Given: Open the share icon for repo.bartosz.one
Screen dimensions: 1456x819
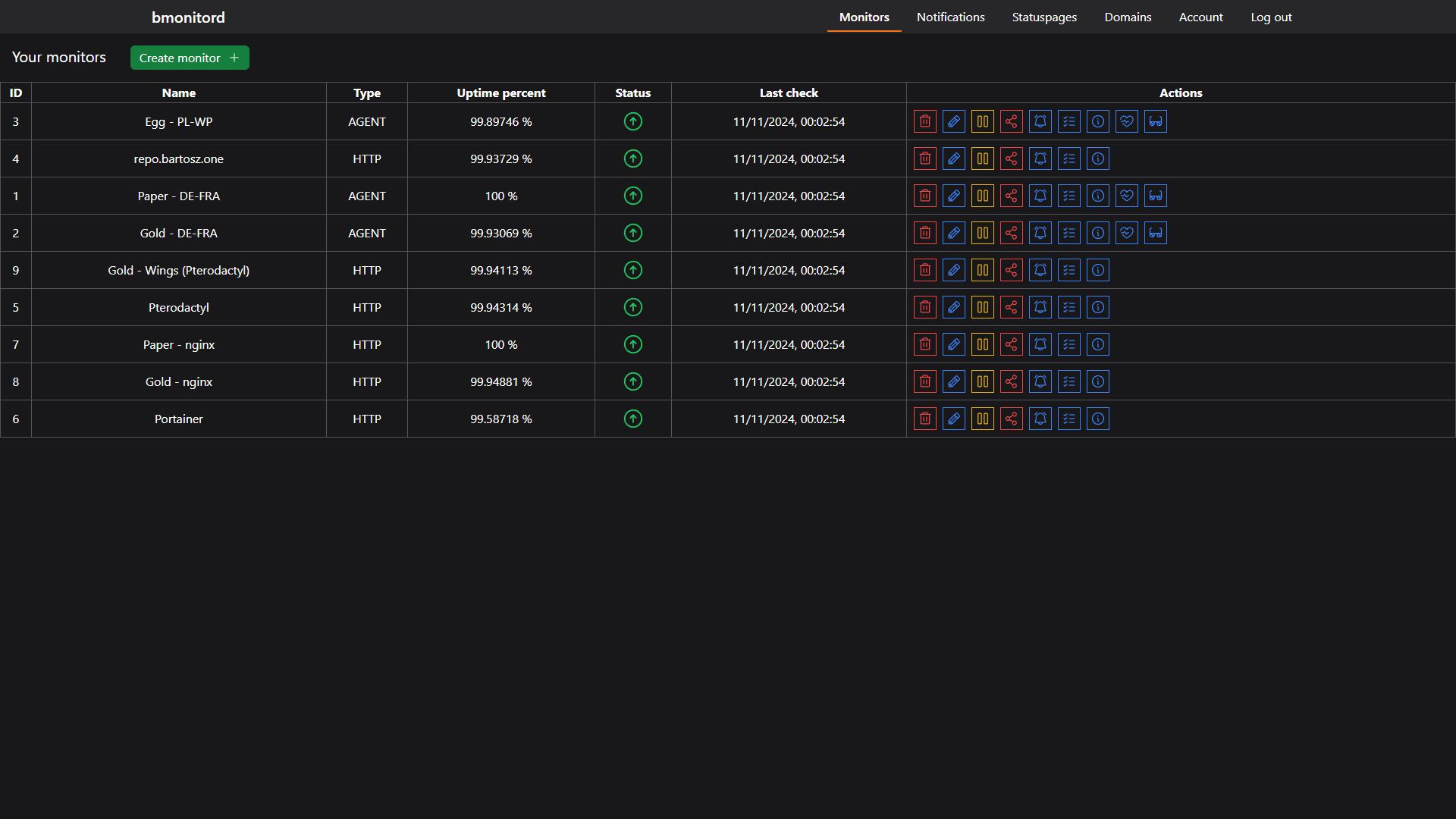Looking at the screenshot, I should pyautogui.click(x=1011, y=158).
